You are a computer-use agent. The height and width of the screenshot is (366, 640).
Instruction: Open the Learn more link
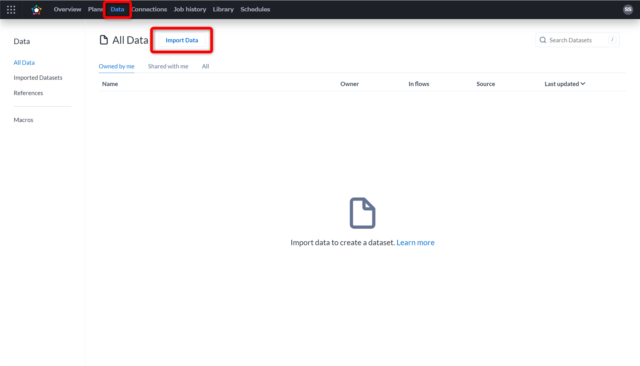click(x=416, y=242)
